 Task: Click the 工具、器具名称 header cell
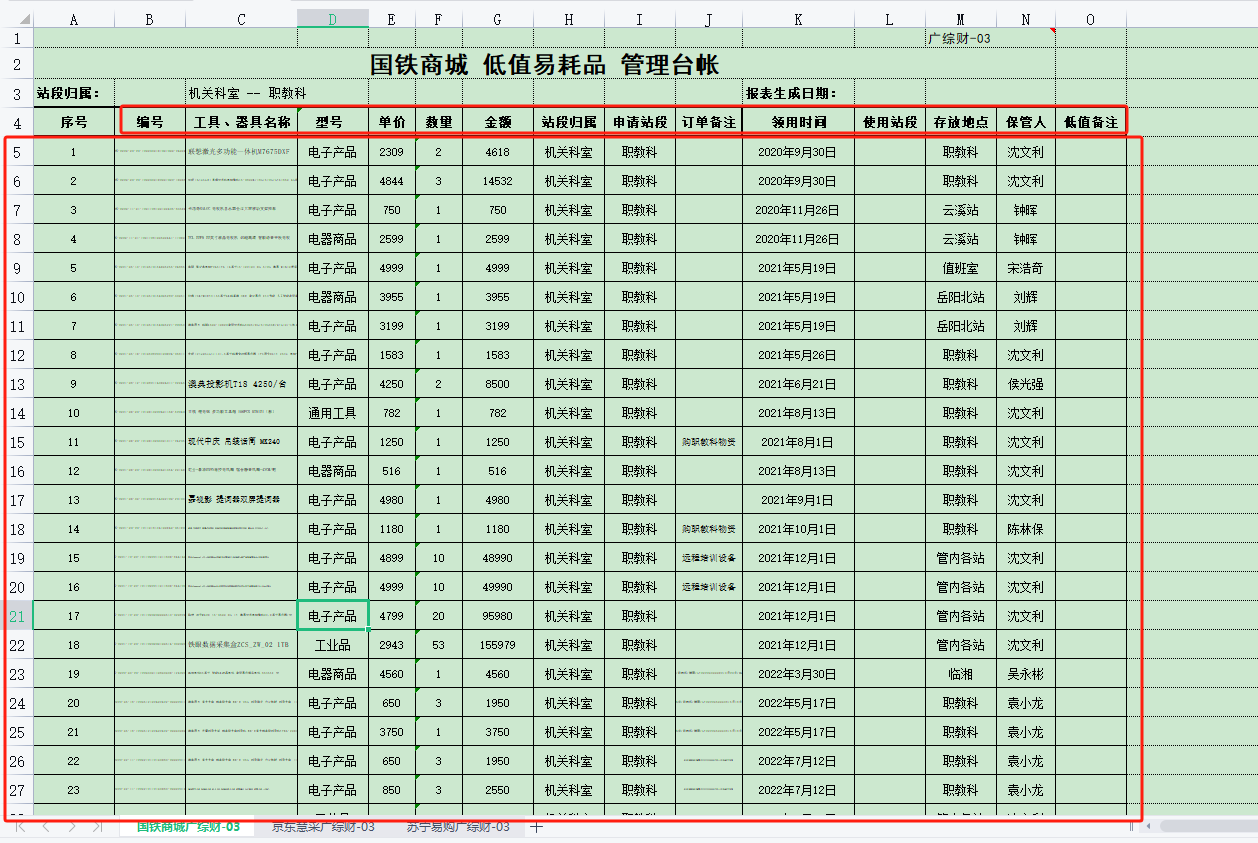click(x=242, y=122)
